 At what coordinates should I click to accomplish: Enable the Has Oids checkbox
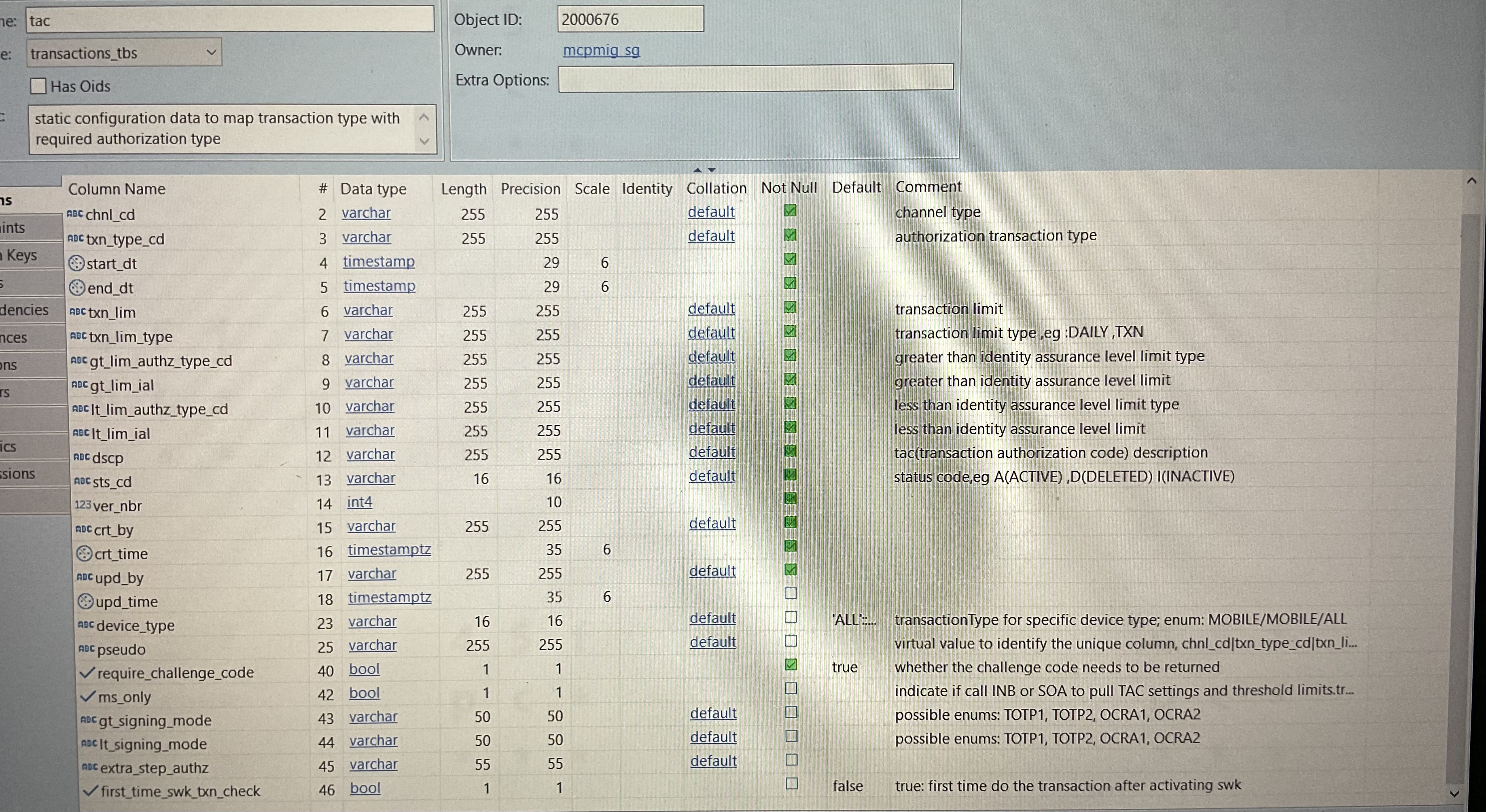pyautogui.click(x=39, y=87)
